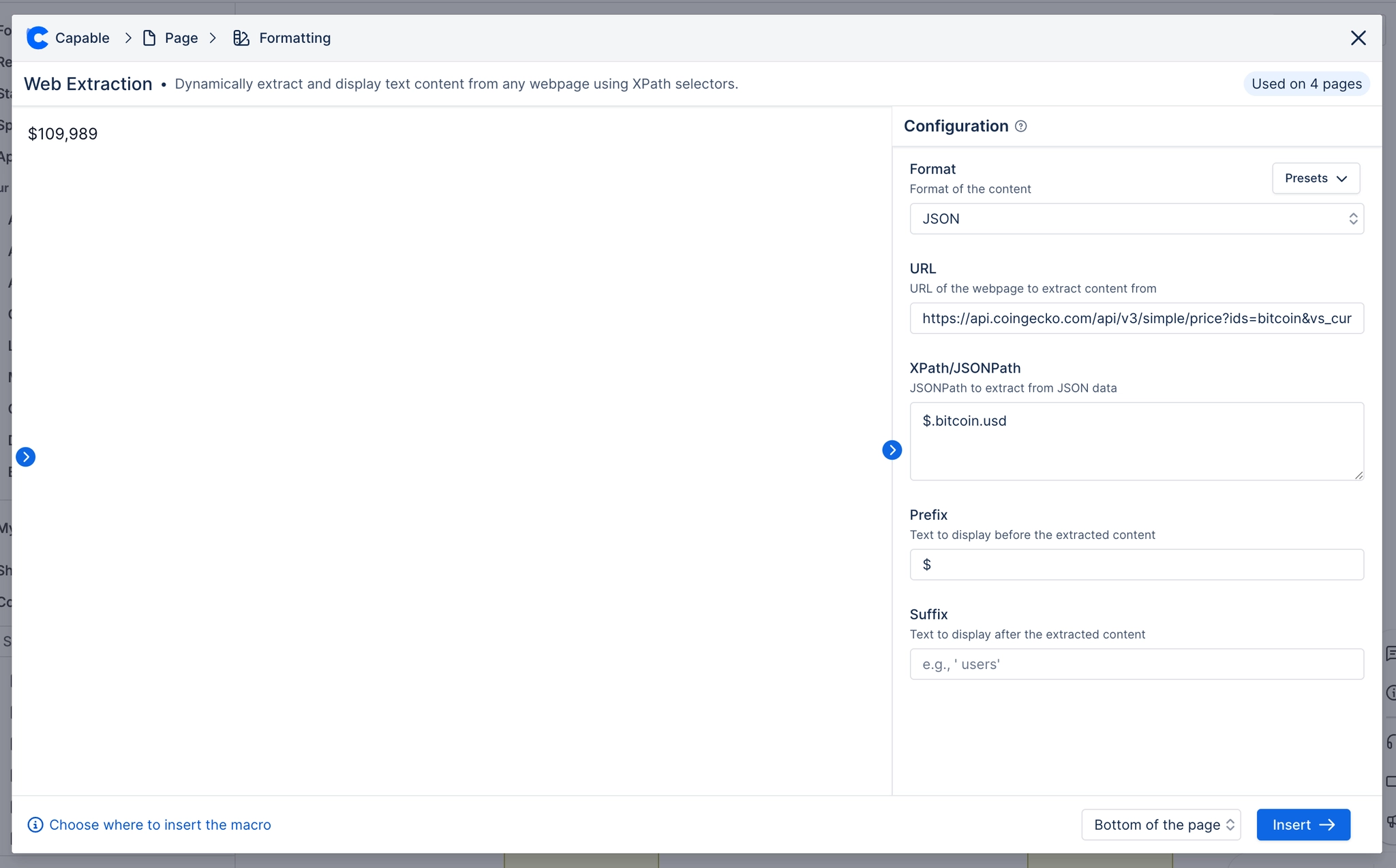
Task: Close the Web Extraction dialog
Action: (x=1358, y=38)
